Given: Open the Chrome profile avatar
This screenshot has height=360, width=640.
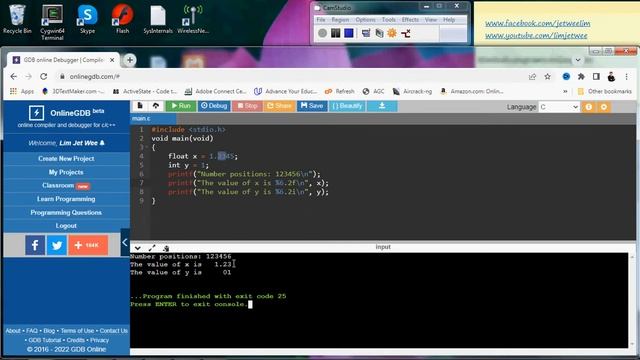Looking at the screenshot, I should point(611,77).
